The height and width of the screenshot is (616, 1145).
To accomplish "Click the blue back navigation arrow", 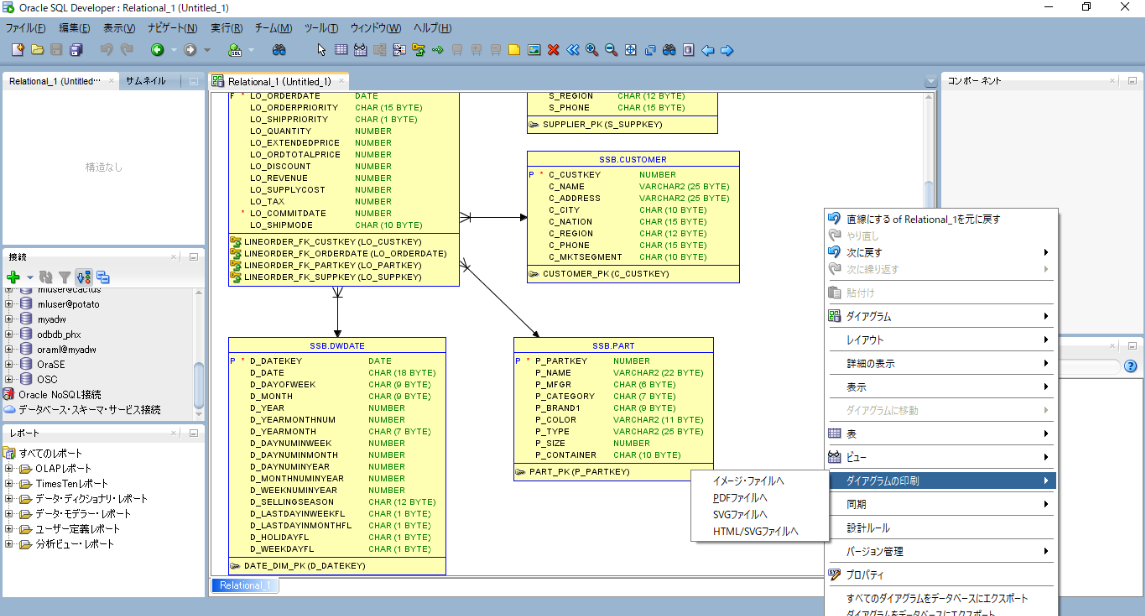I will (x=708, y=49).
